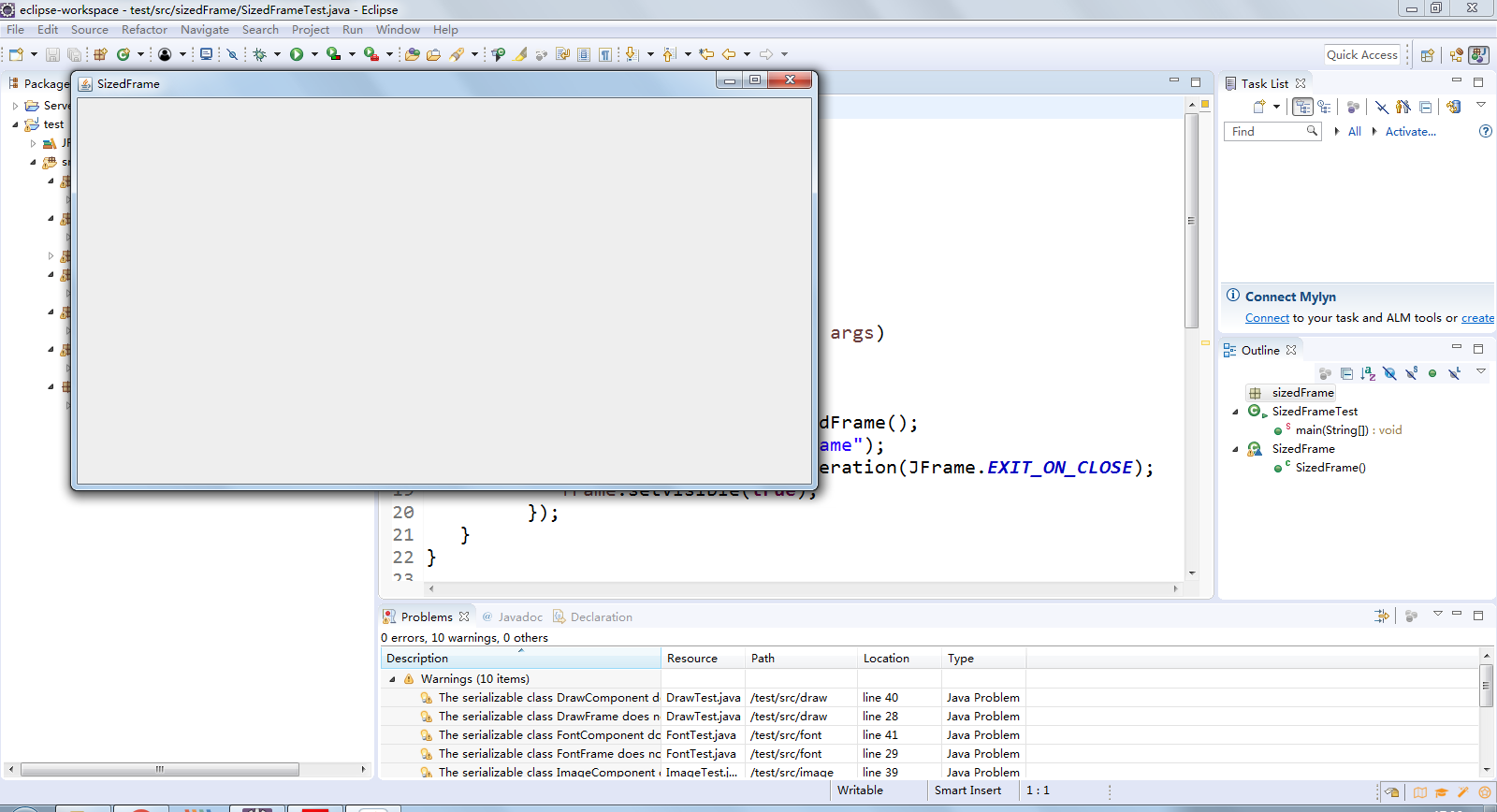Collapse SizedFrameTest node in Outline
1497x812 pixels.
pos(1235,412)
